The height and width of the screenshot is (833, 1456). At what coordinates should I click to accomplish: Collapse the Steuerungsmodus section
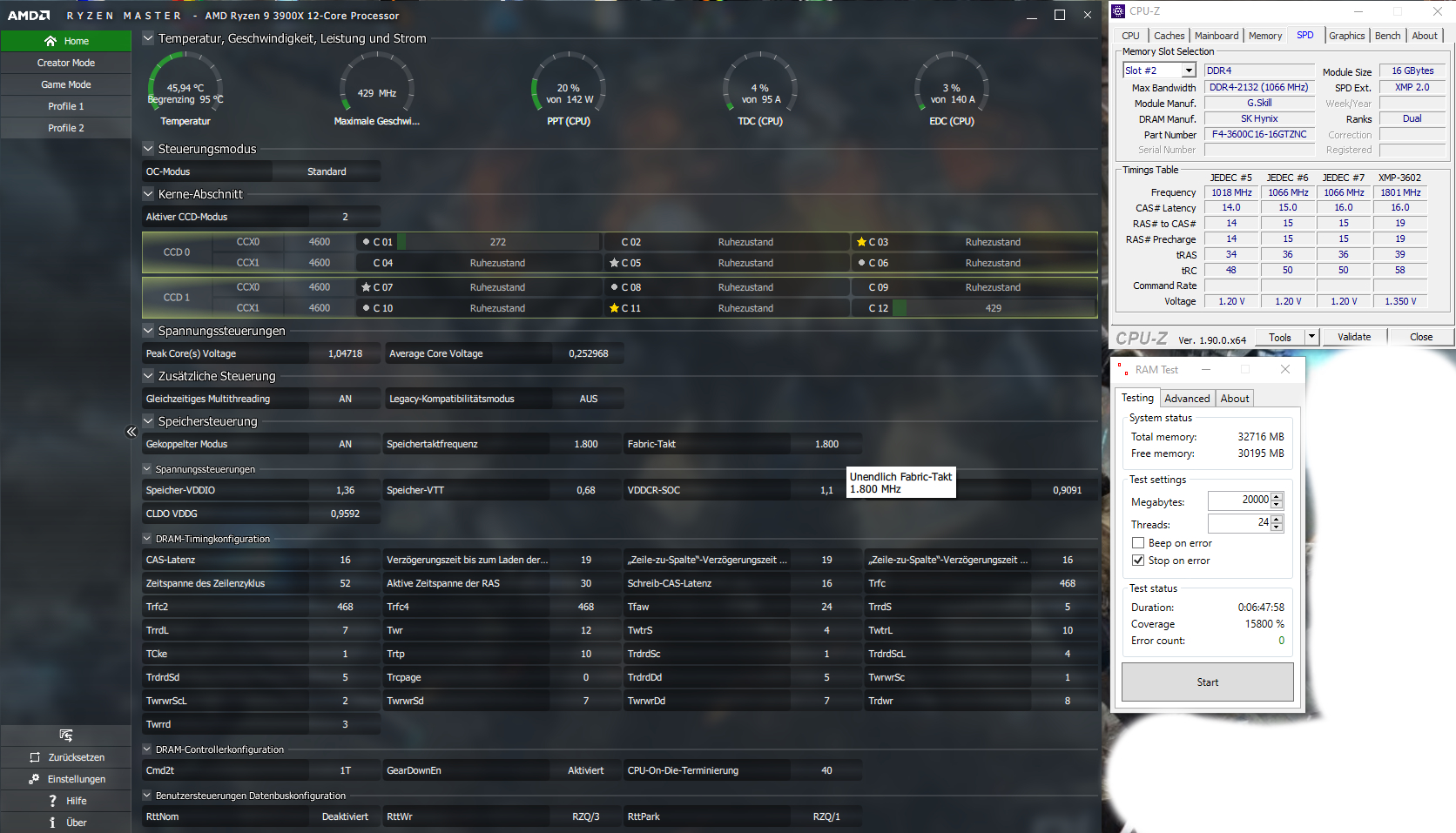148,149
